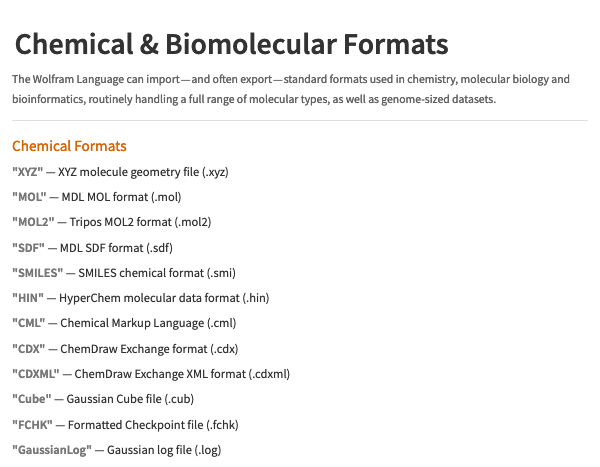Open the "SMILES" format link
Screen dimensions: 600x467
click(38, 273)
